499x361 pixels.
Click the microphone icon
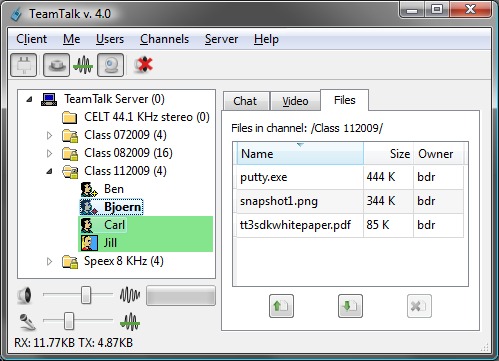tap(27, 322)
